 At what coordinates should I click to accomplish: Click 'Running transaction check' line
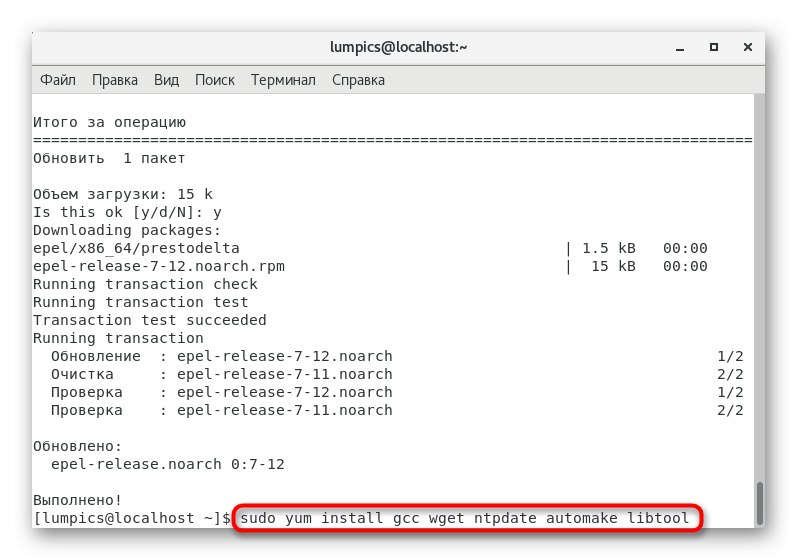(x=145, y=284)
